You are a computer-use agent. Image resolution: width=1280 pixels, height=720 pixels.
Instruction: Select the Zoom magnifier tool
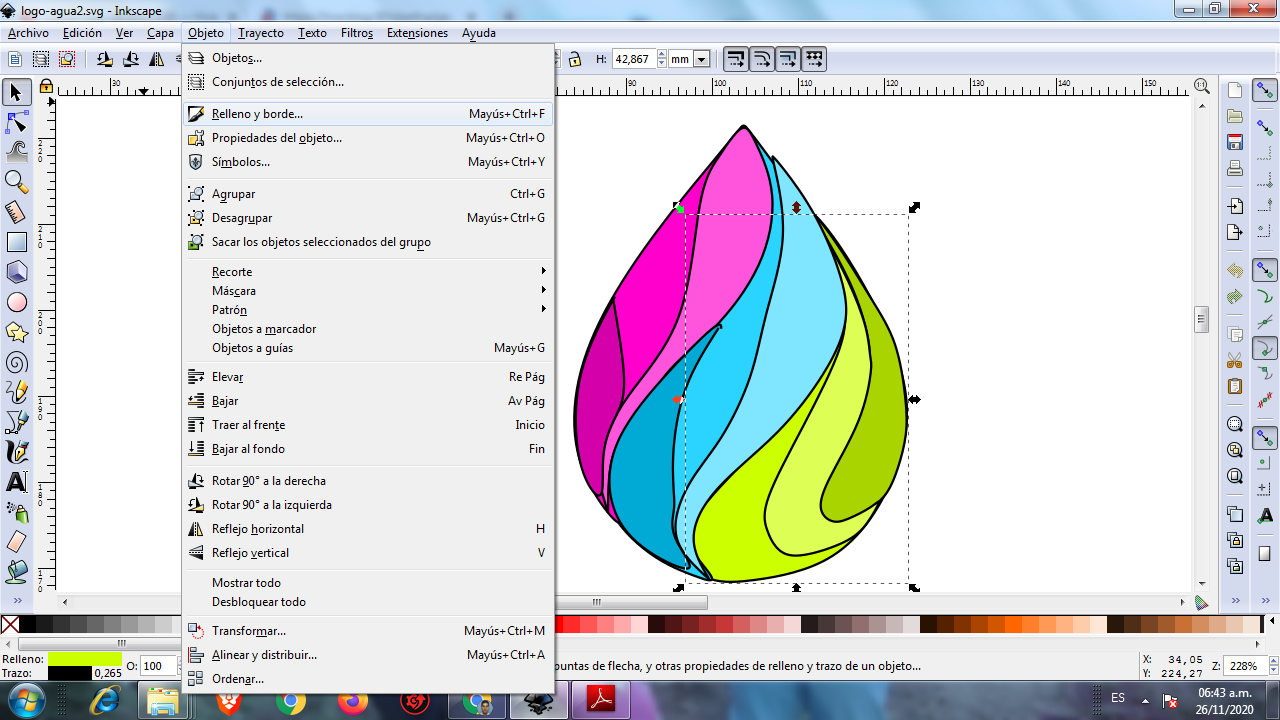(x=16, y=181)
